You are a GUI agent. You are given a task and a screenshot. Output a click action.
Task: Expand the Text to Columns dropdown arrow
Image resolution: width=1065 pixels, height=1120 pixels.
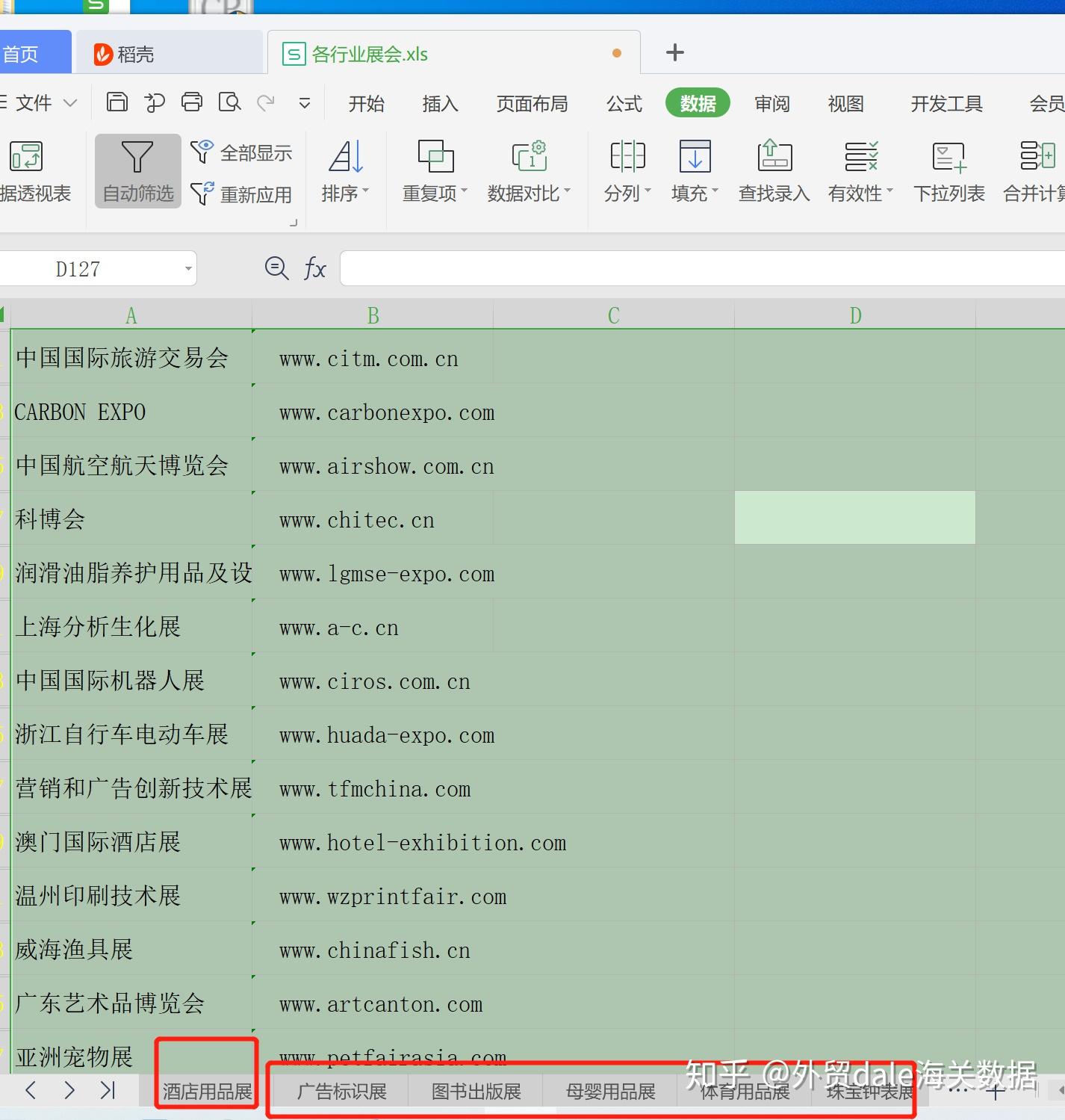(x=648, y=193)
